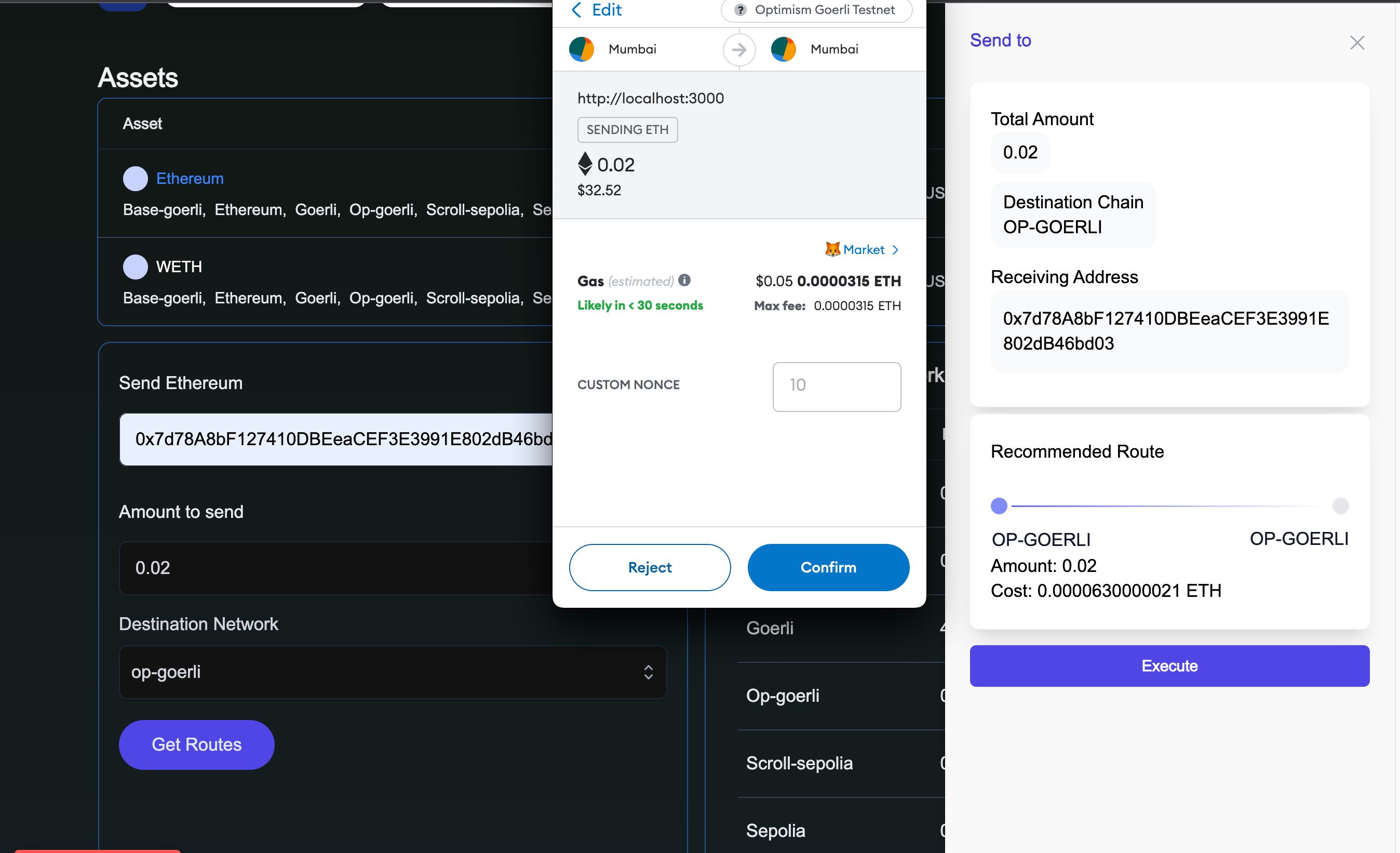Click the Recommended Route heading
The image size is (1400, 853).
point(1078,451)
